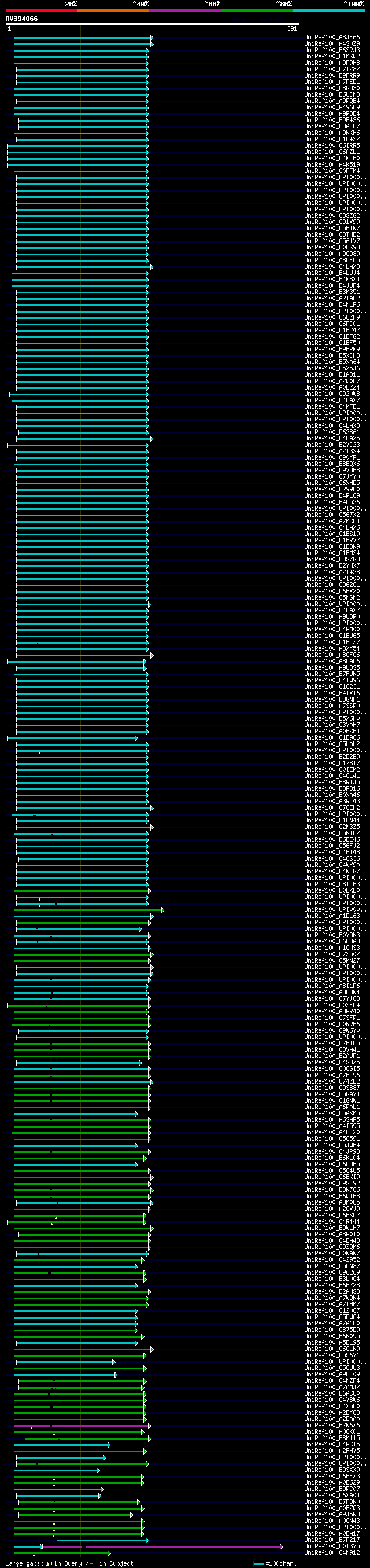Click the cyan ~100% identity color segment

point(328,10)
